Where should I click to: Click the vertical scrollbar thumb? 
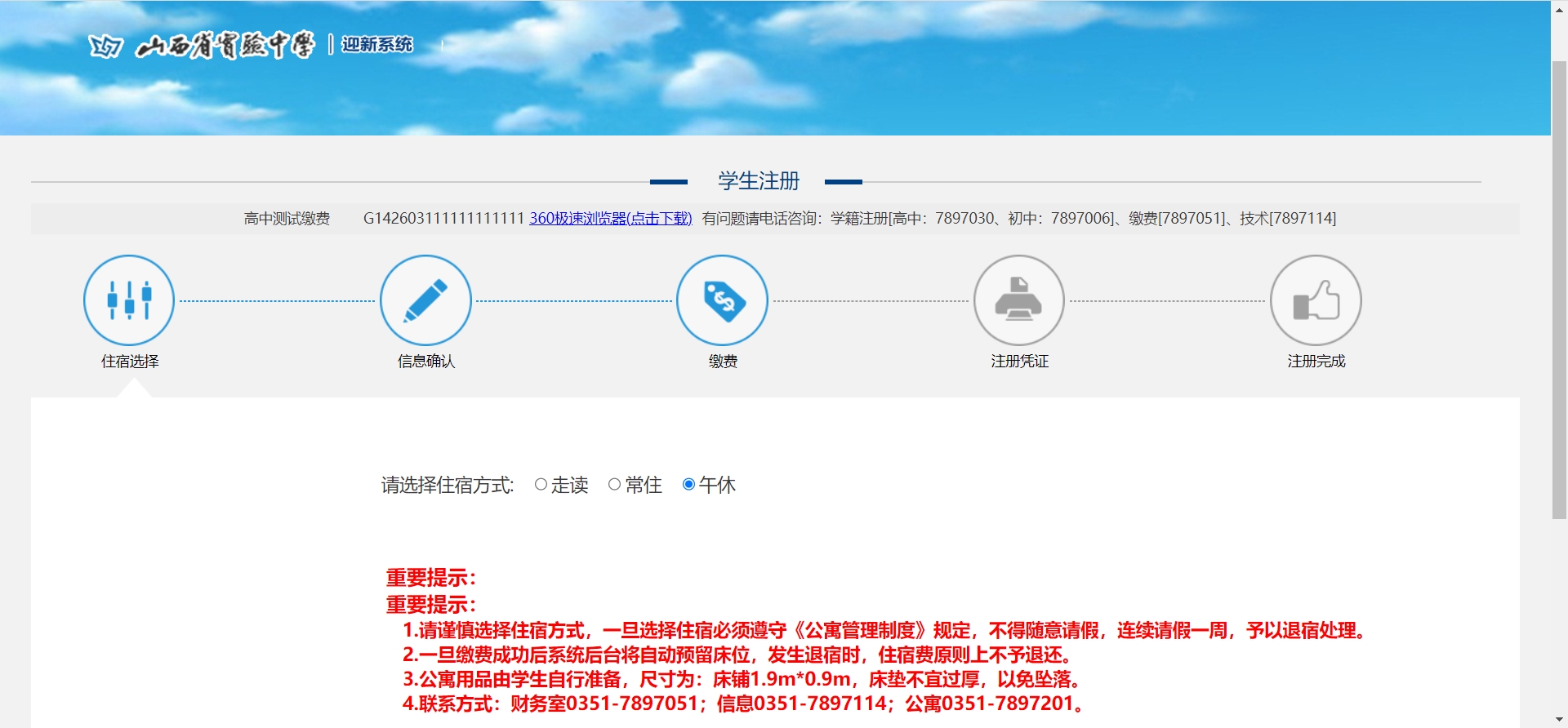[x=1559, y=286]
